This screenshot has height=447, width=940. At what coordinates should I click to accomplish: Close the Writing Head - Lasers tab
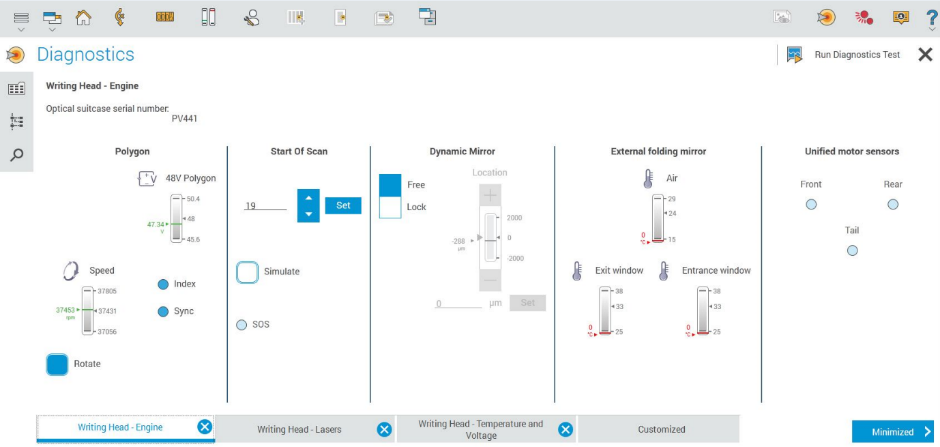pos(384,430)
